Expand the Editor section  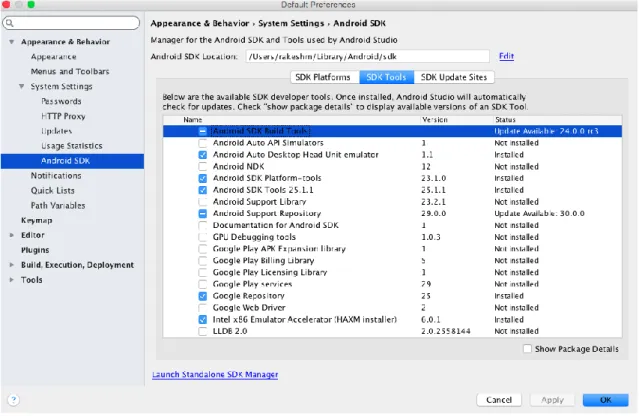click(x=12, y=235)
